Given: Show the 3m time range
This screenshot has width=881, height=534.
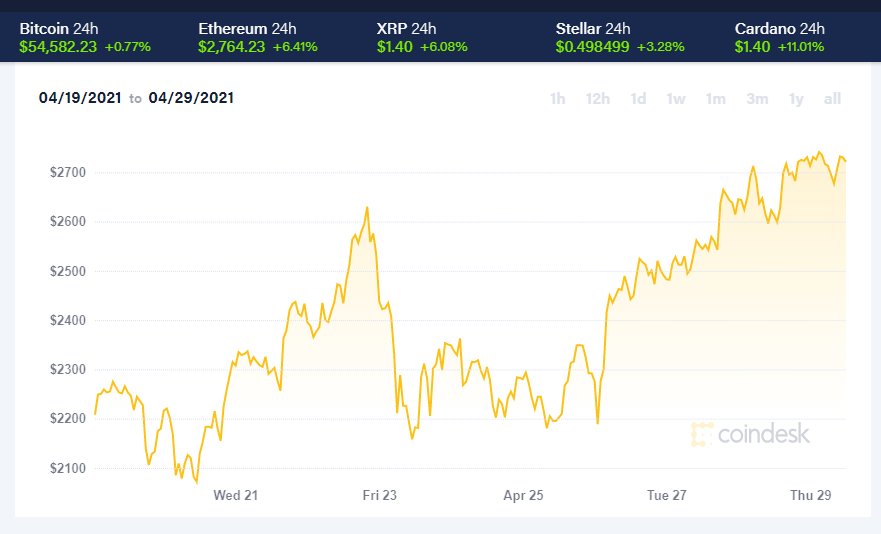Looking at the screenshot, I should 757,98.
